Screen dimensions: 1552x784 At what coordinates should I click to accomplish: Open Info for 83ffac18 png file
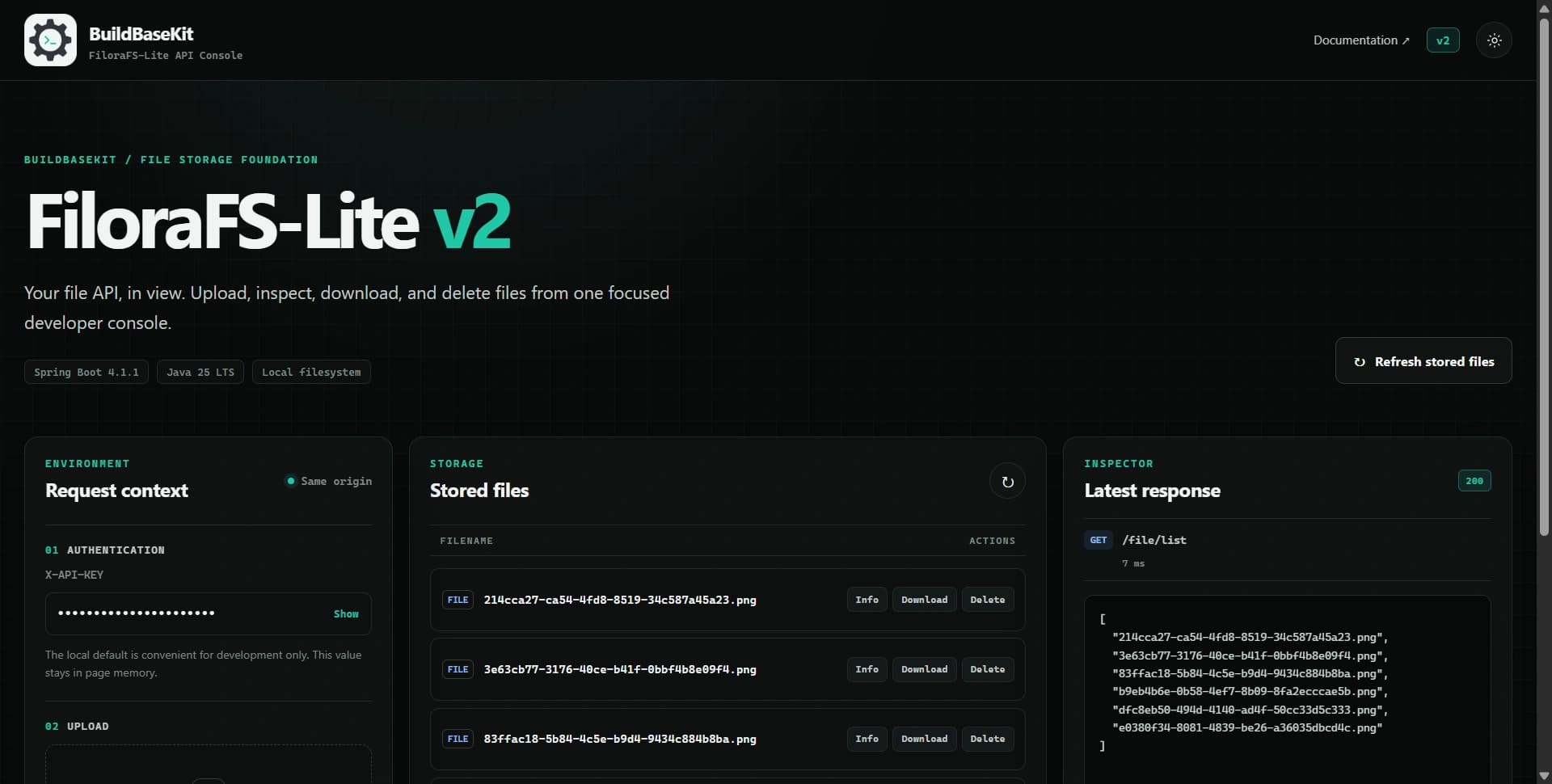pos(867,739)
